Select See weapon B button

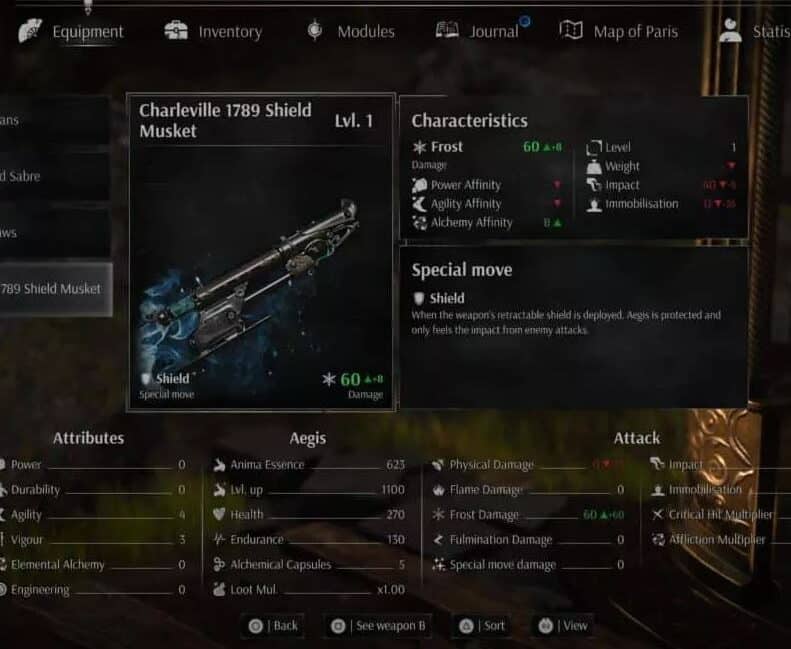(378, 626)
